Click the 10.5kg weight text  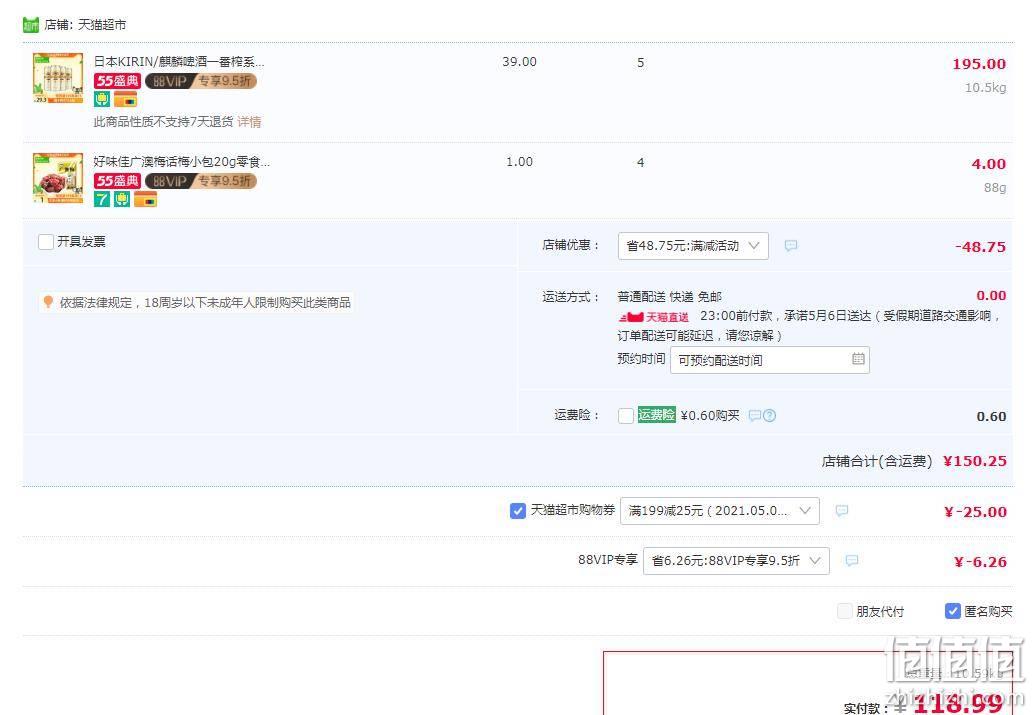pyautogui.click(x=986, y=88)
